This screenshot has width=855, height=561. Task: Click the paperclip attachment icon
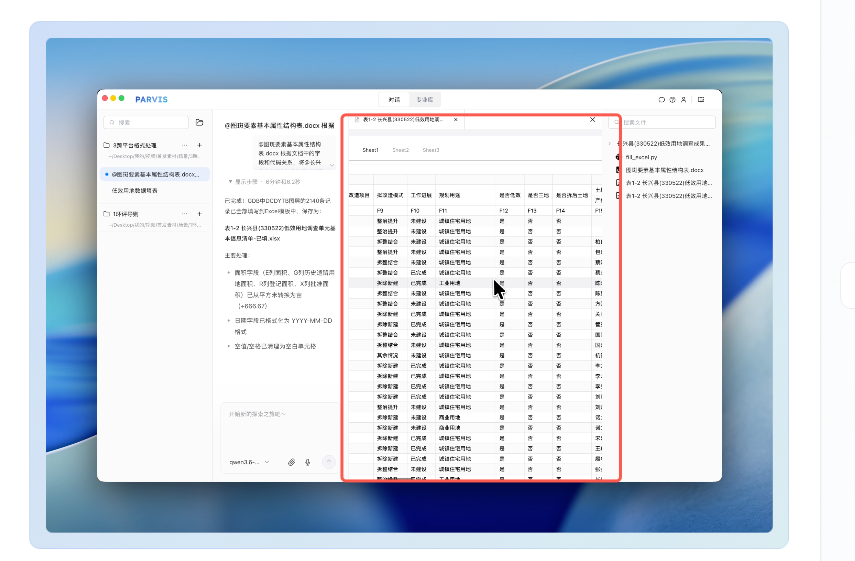292,462
